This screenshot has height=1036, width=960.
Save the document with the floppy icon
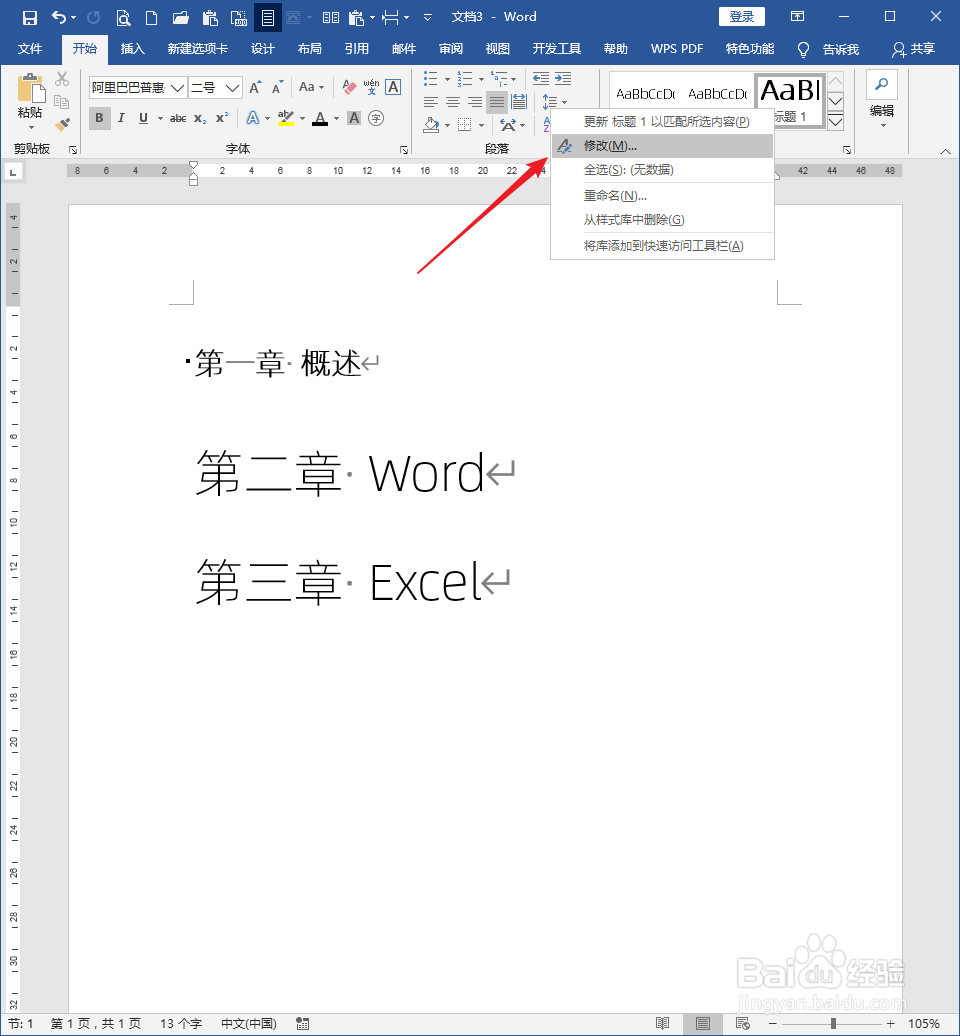(30, 17)
